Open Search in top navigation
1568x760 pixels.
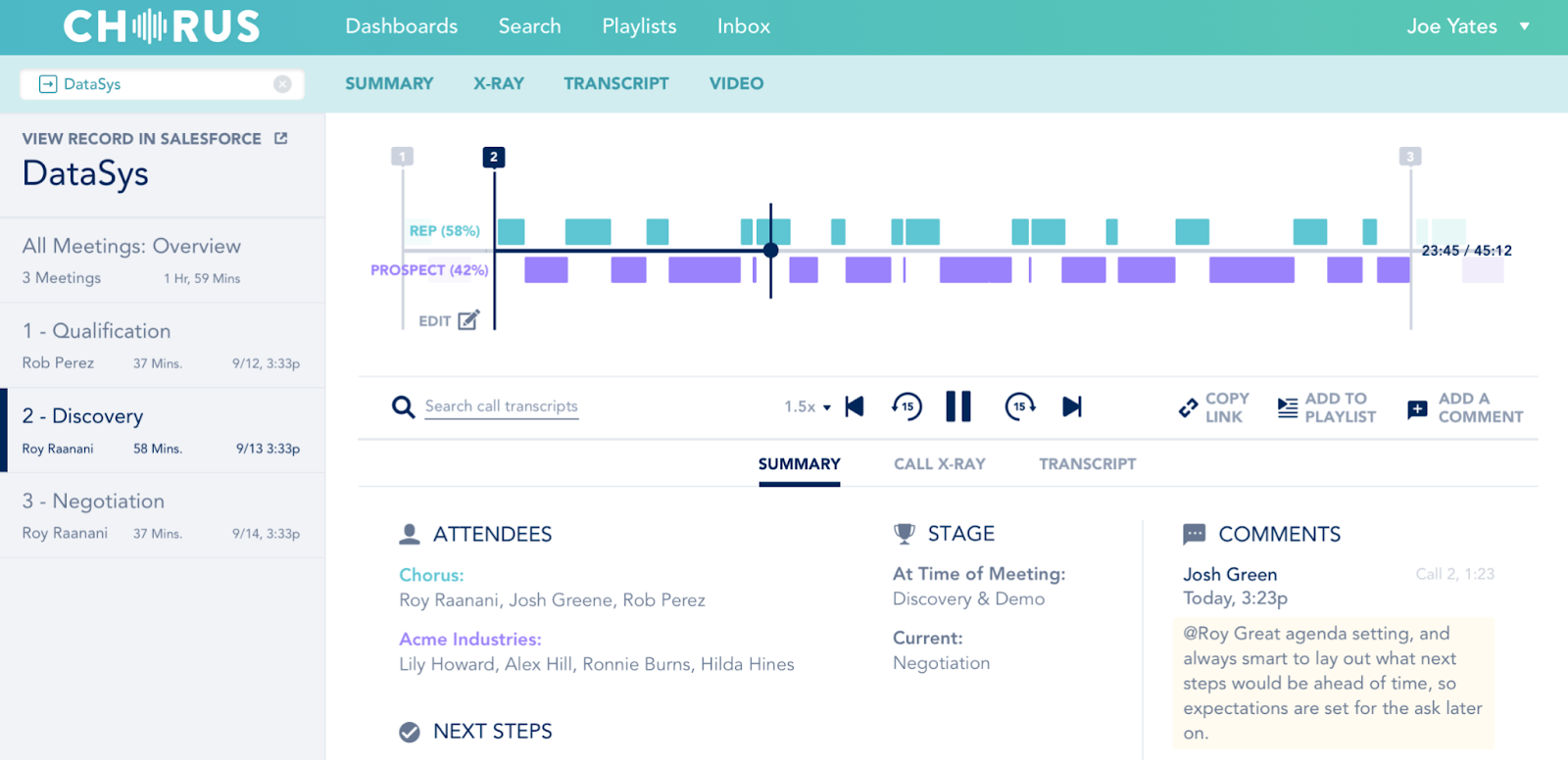tap(529, 26)
